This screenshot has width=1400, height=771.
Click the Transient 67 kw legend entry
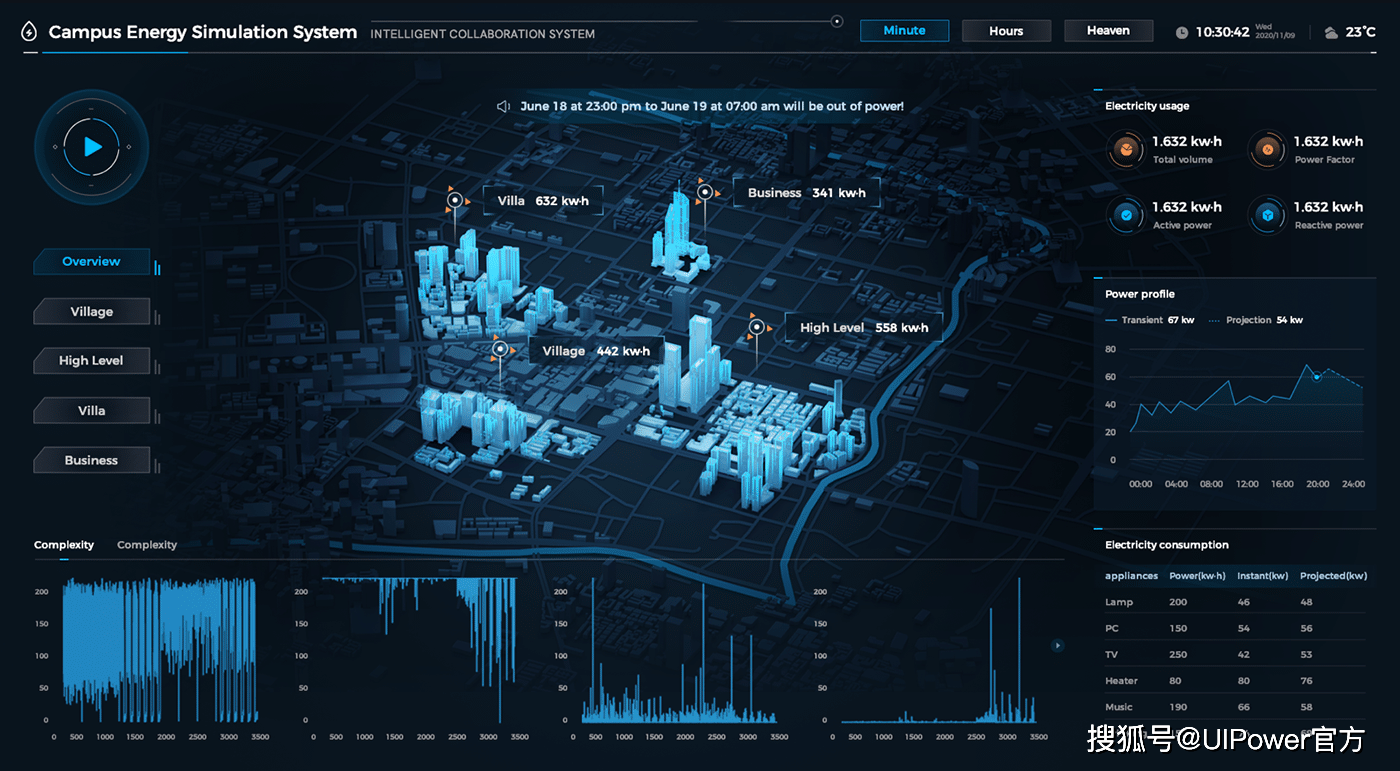tap(1150, 320)
